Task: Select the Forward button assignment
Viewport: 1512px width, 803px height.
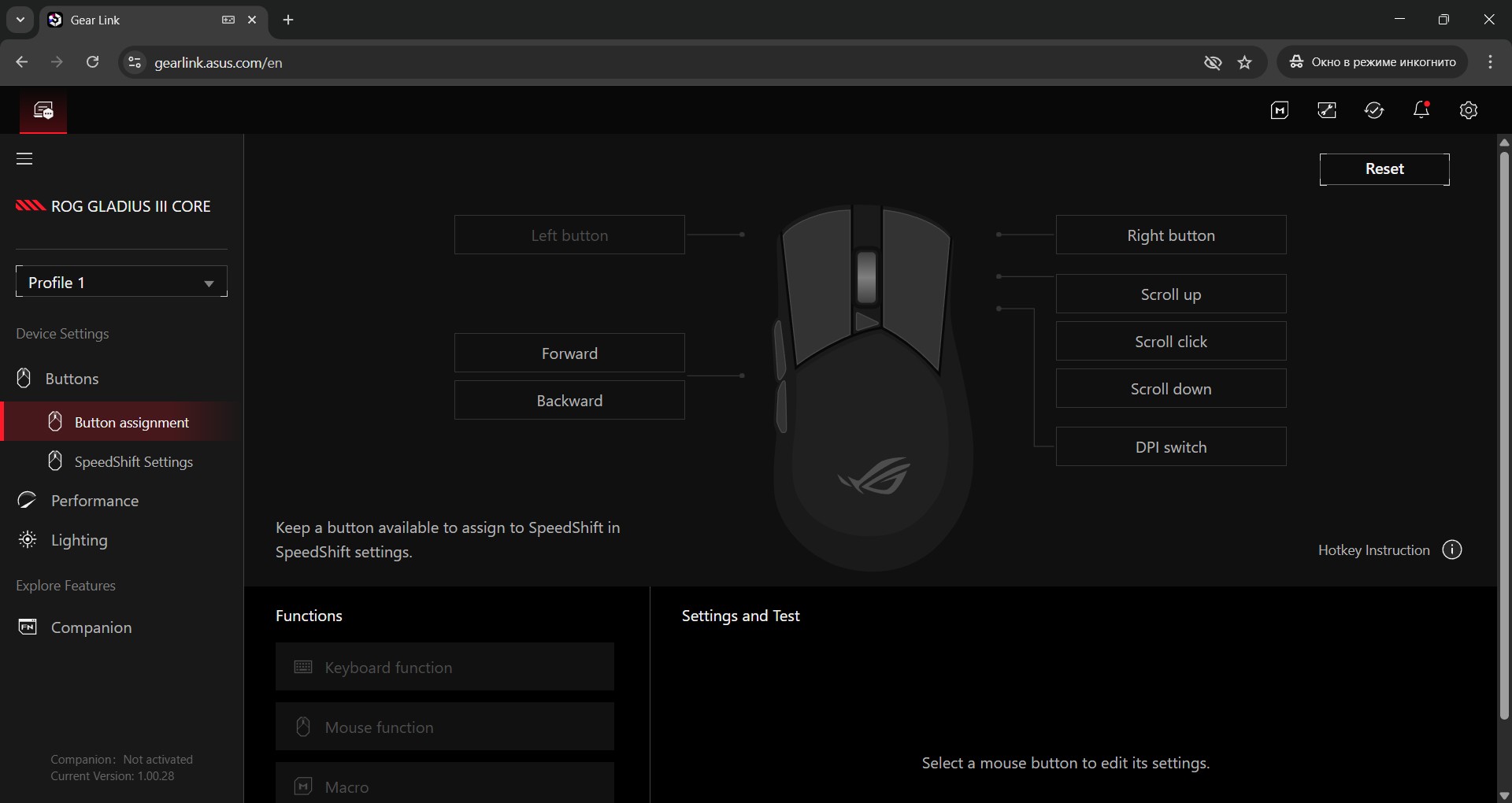Action: pos(569,353)
